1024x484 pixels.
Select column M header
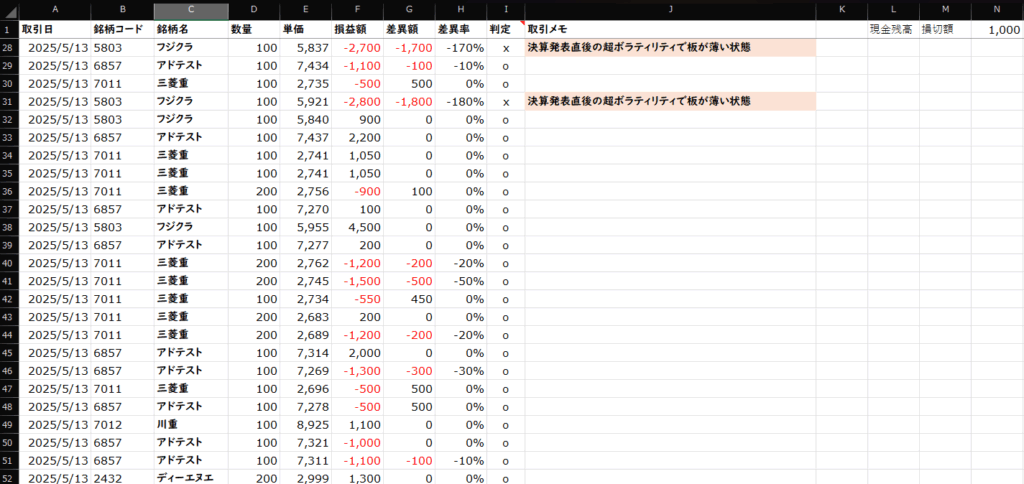click(x=945, y=11)
